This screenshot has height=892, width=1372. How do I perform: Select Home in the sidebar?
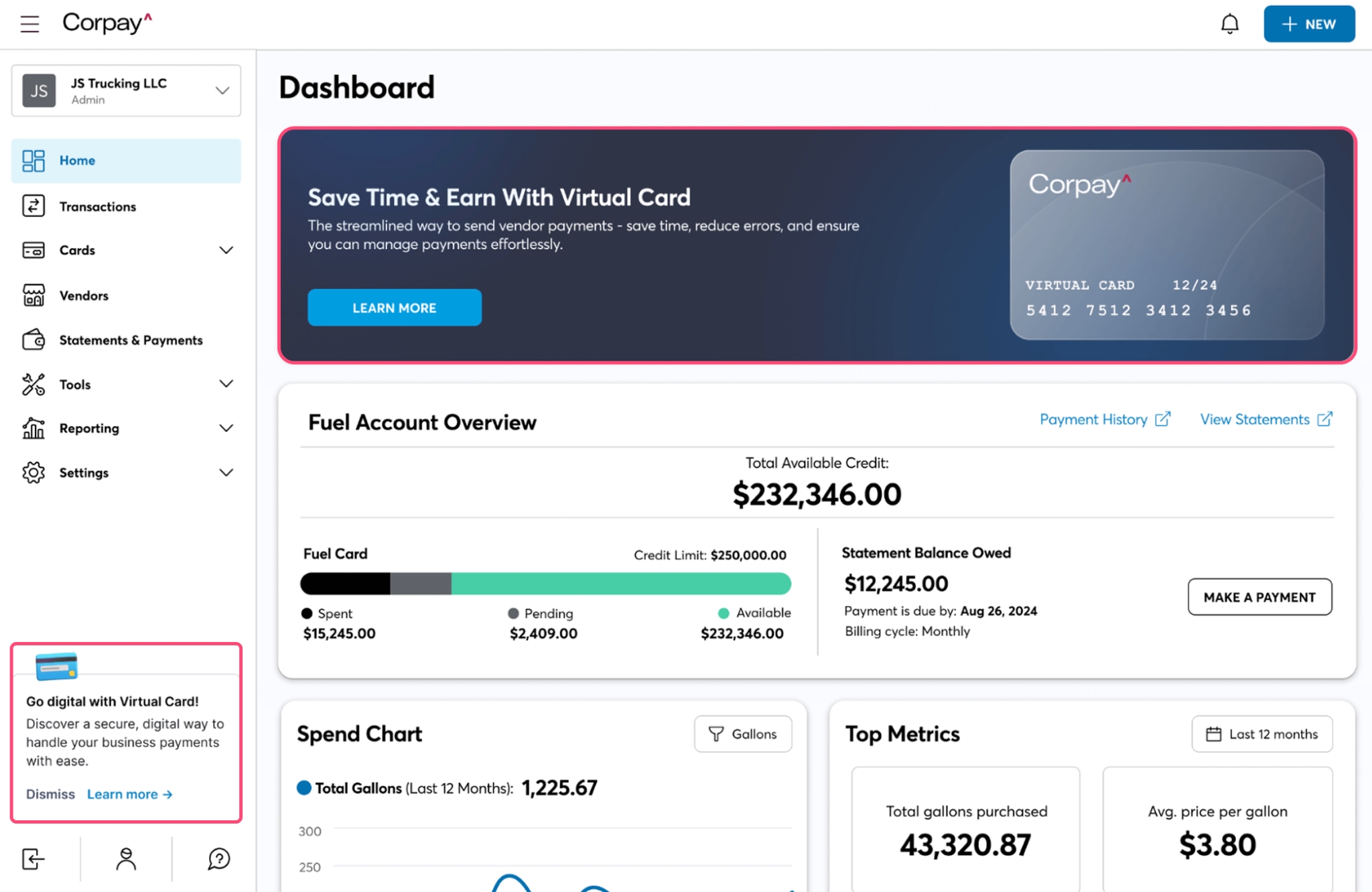(x=77, y=160)
